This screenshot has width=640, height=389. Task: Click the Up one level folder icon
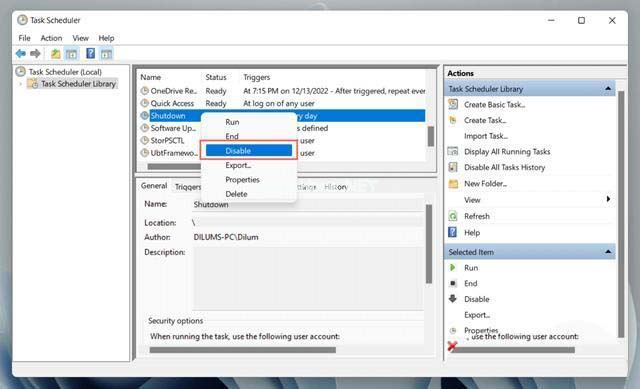coord(55,53)
